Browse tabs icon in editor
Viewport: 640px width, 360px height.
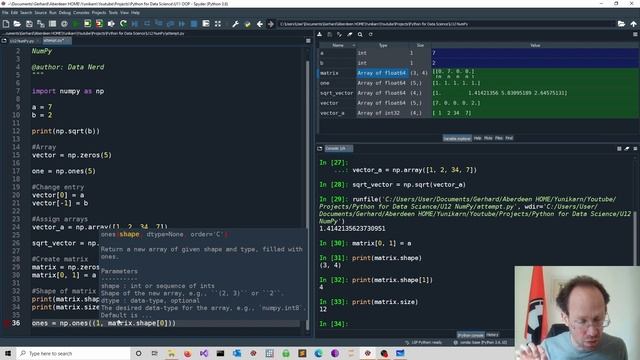[4, 41]
